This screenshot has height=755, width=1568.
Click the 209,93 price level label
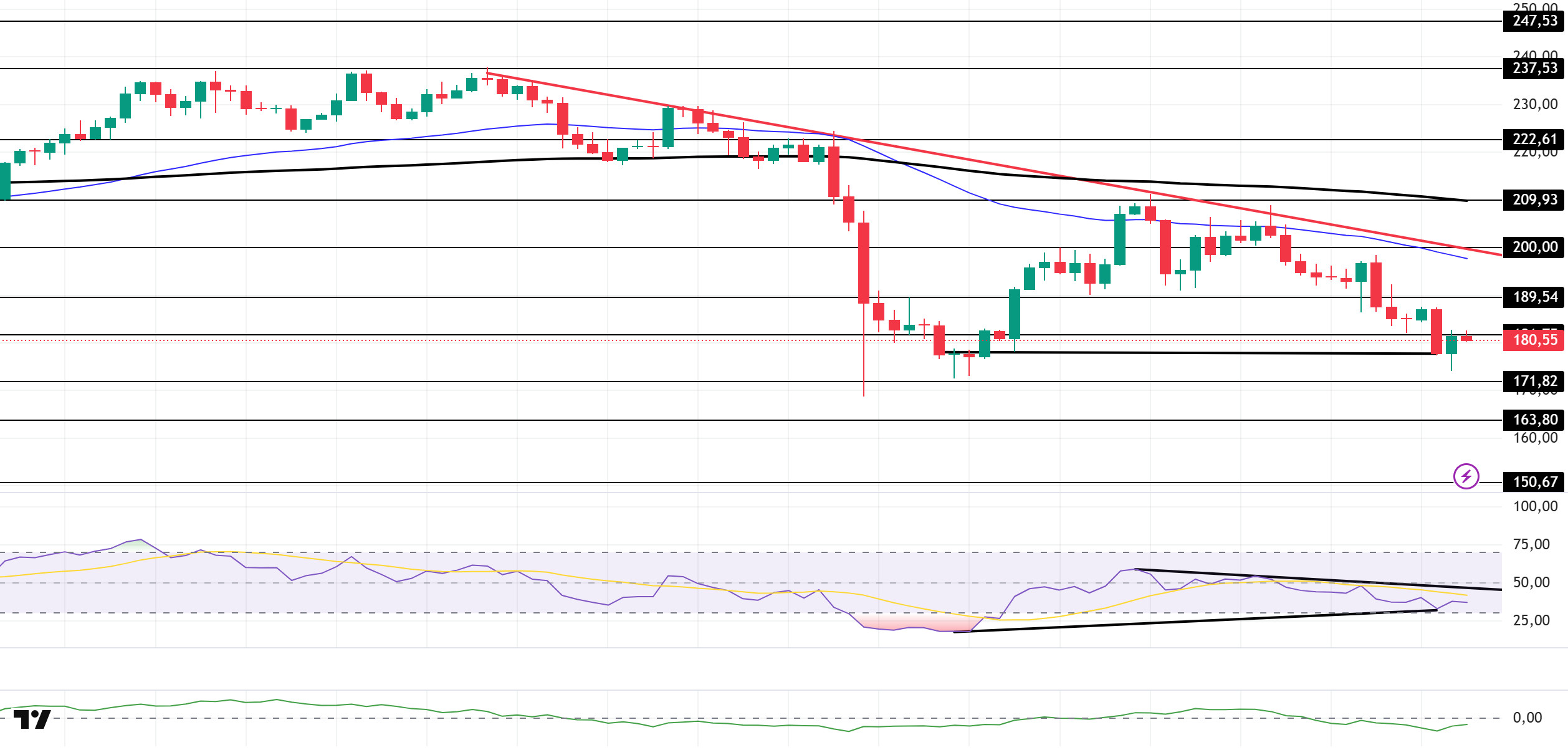[x=1534, y=200]
